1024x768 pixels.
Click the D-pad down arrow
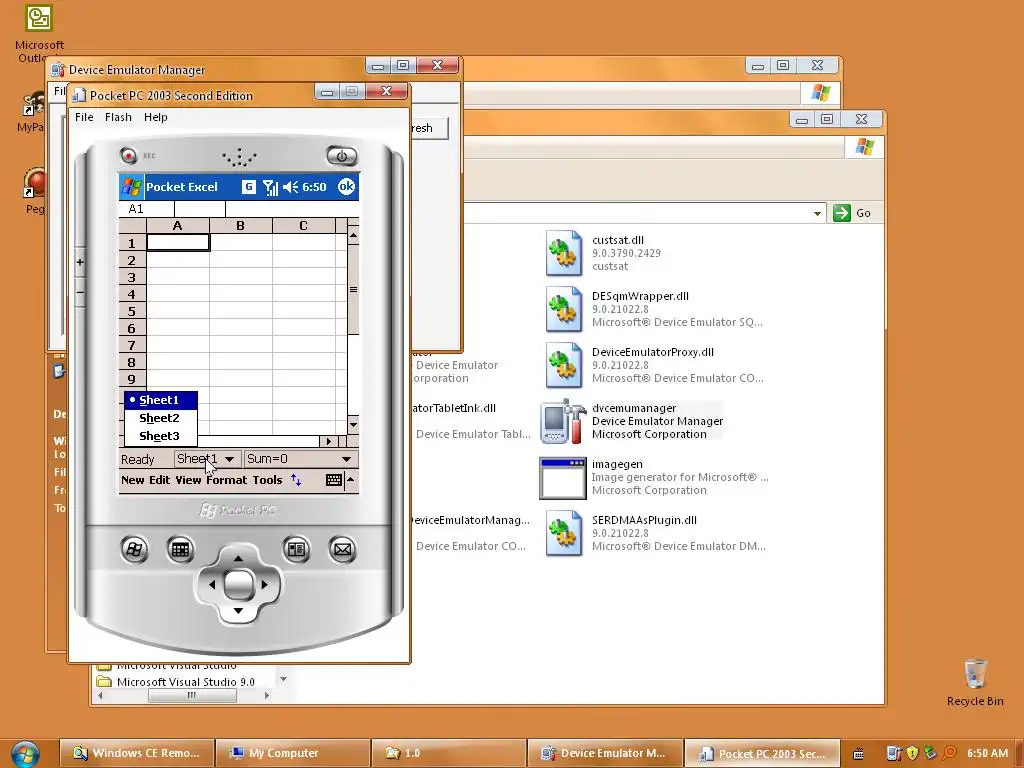click(x=238, y=611)
